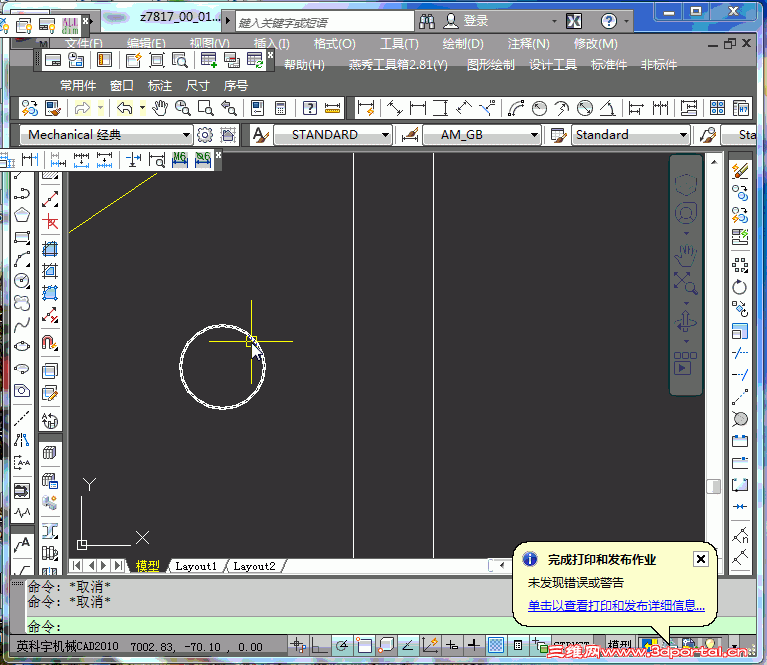Toggle Snap mode in status bar
This screenshot has height=665, width=767.
[x=298, y=646]
